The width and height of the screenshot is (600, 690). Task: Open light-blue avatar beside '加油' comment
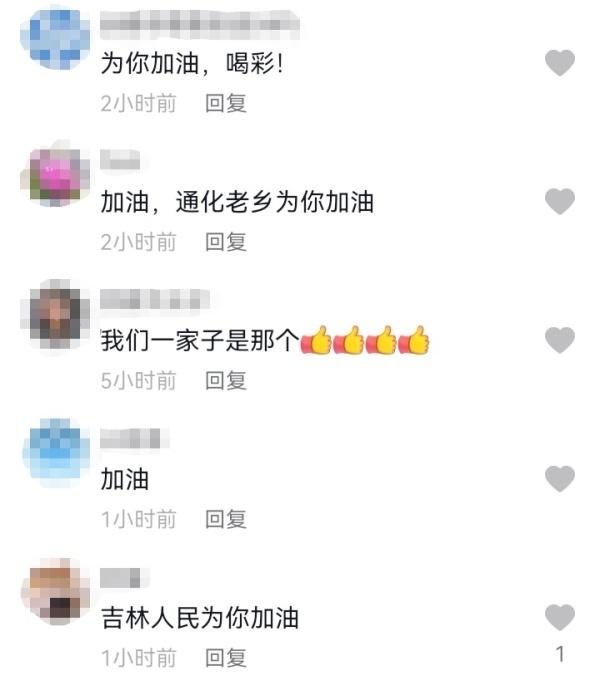tap(55, 452)
